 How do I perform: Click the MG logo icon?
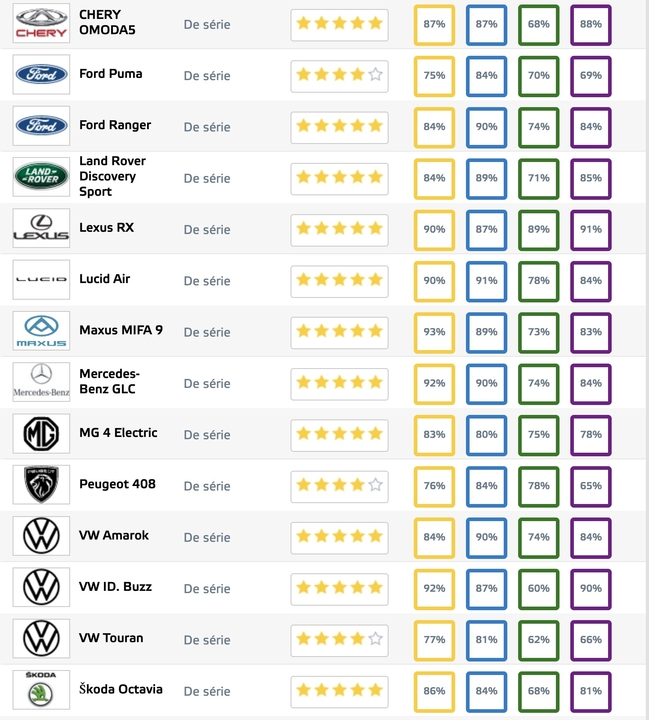[41, 434]
